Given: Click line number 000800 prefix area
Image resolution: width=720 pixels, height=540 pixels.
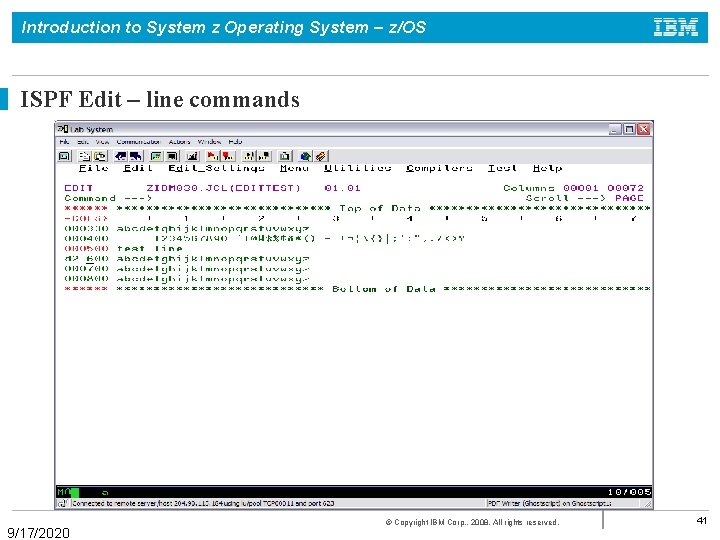Looking at the screenshot, I should 86,279.
